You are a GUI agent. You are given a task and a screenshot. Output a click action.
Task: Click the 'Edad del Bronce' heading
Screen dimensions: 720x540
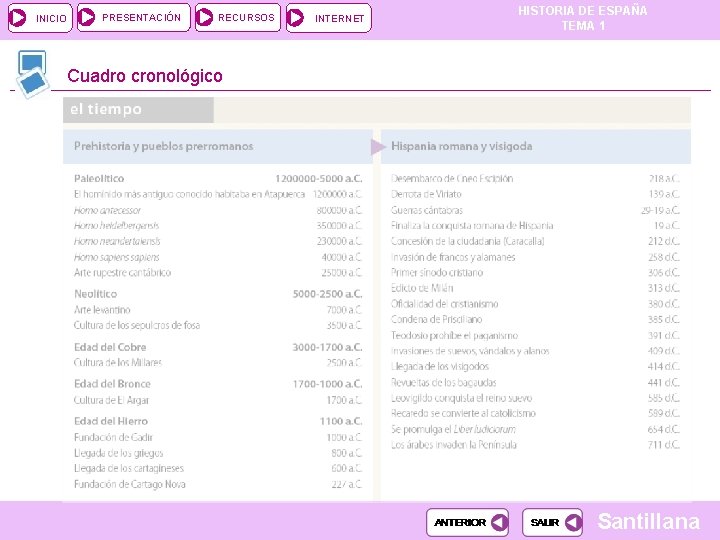[x=112, y=384]
